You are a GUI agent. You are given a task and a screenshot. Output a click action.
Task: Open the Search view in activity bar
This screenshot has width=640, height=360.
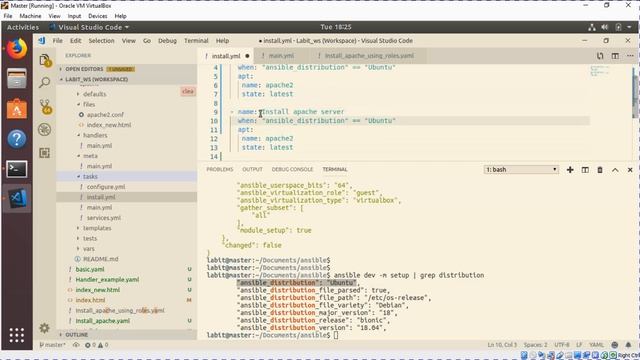pyautogui.click(x=44, y=82)
